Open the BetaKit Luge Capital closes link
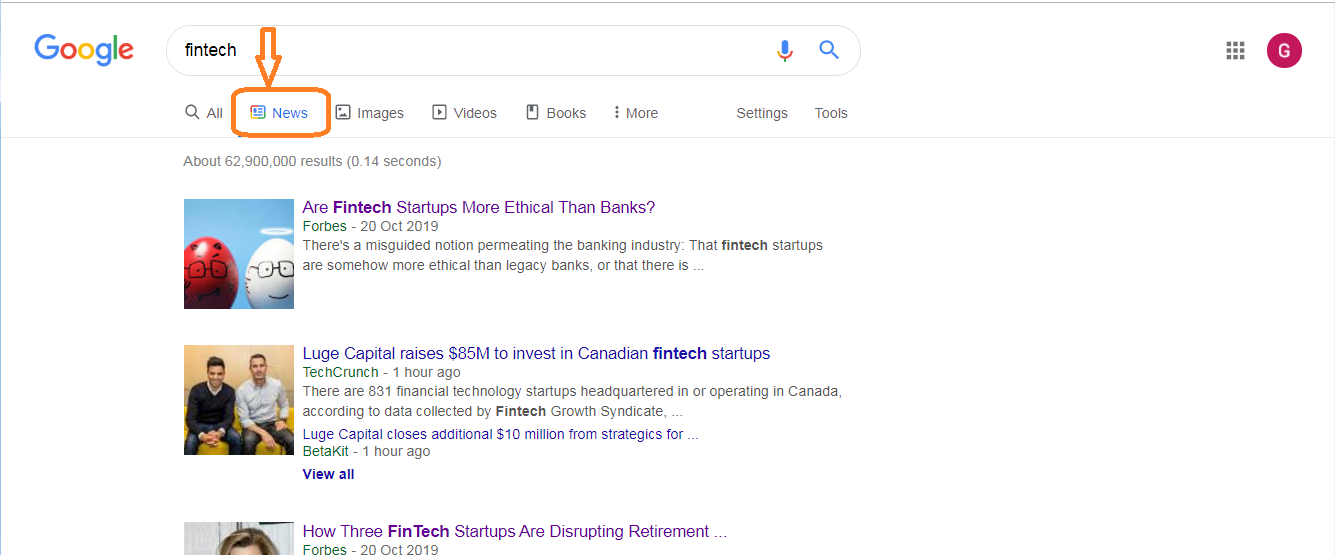 pyautogui.click(x=500, y=434)
